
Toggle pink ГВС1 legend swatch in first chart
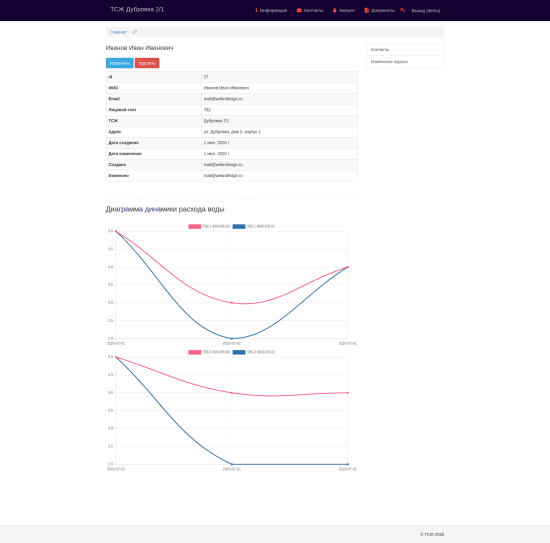(x=195, y=226)
